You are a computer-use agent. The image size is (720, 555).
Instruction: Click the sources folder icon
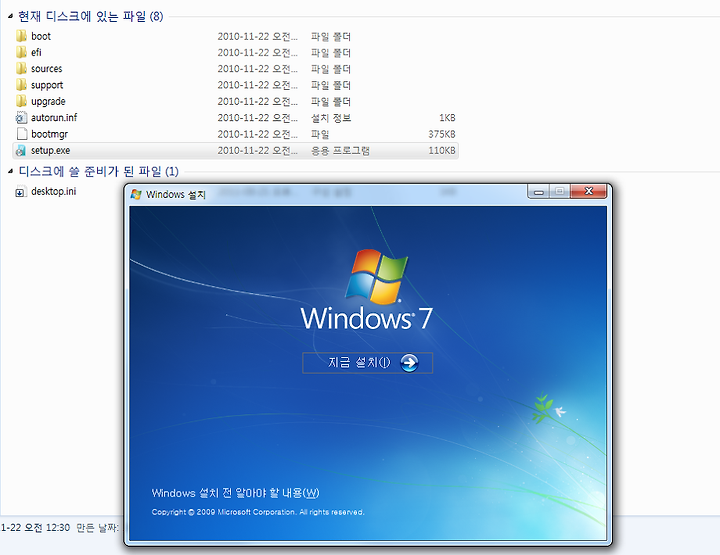click(x=21, y=68)
